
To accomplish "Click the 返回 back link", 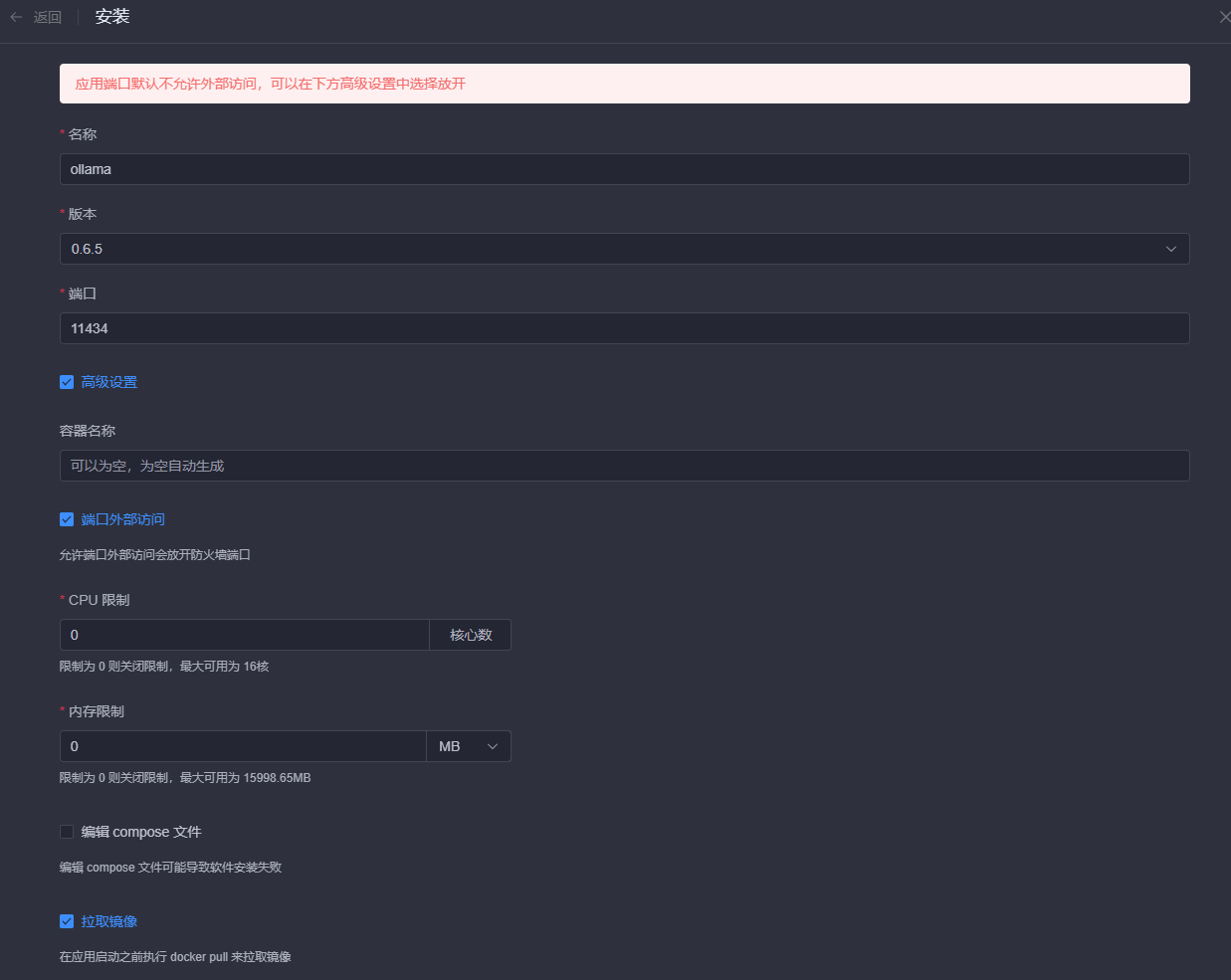I will coord(48,17).
